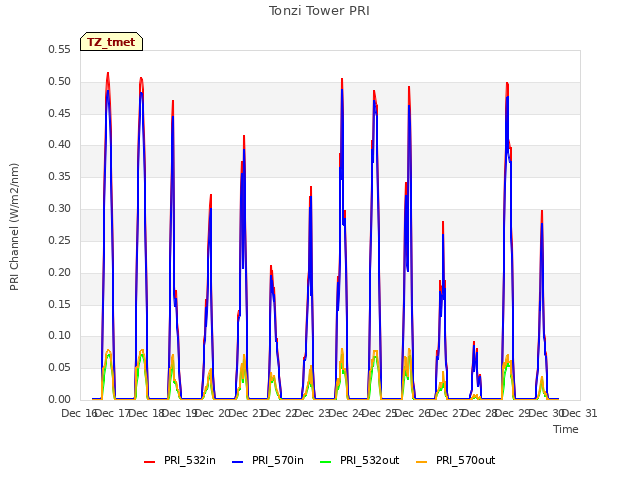Click the 0.10 y-axis tick label
Image resolution: width=640 pixels, height=480 pixels.
pos(59,336)
